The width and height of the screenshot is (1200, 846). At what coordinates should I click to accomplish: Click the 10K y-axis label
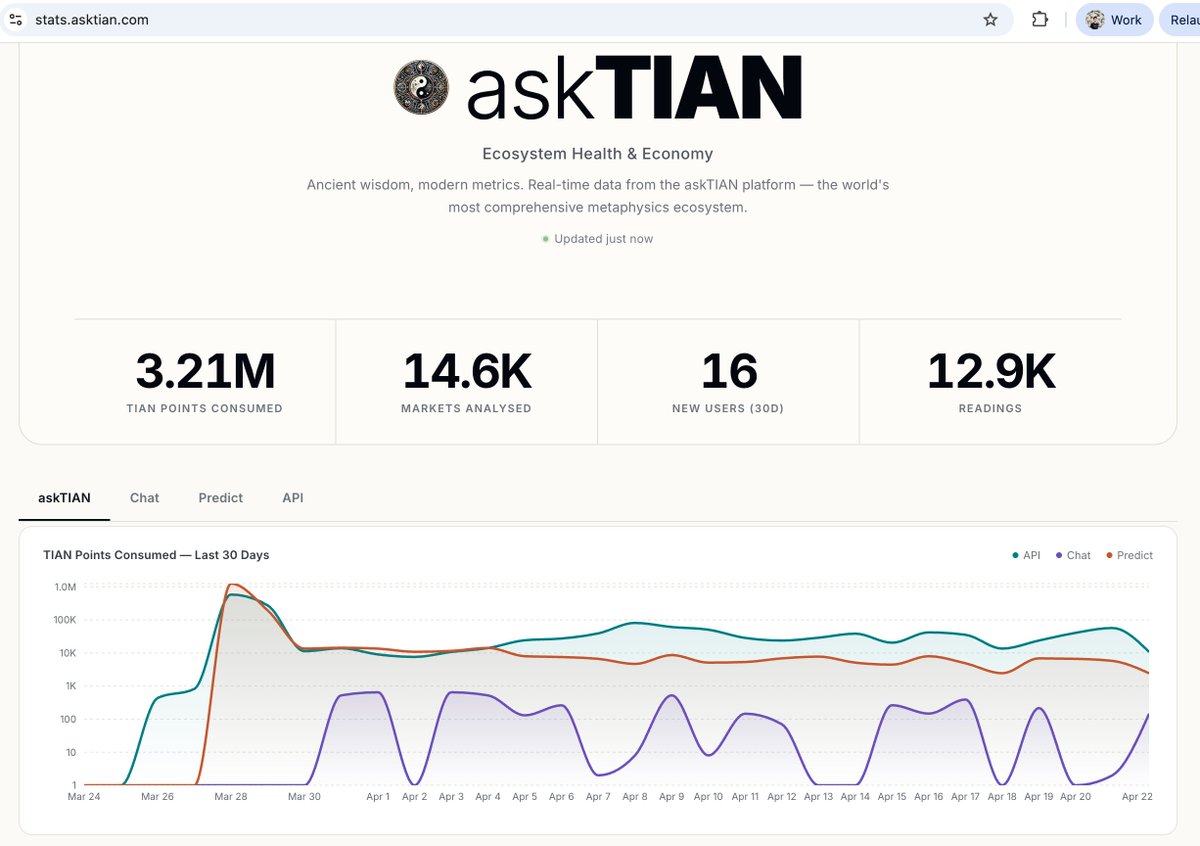click(67, 653)
